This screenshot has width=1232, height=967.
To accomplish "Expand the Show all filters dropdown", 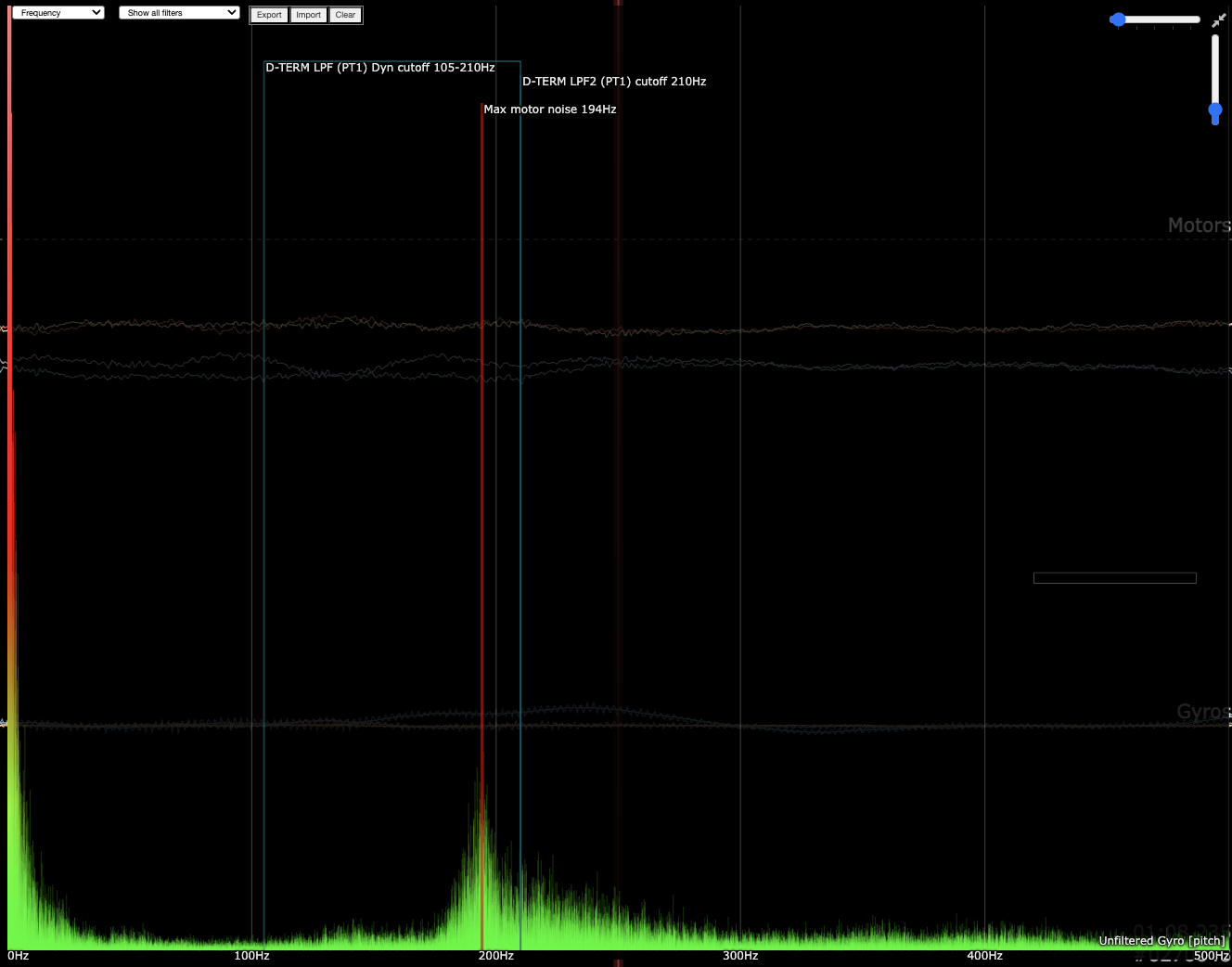I will [x=179, y=13].
